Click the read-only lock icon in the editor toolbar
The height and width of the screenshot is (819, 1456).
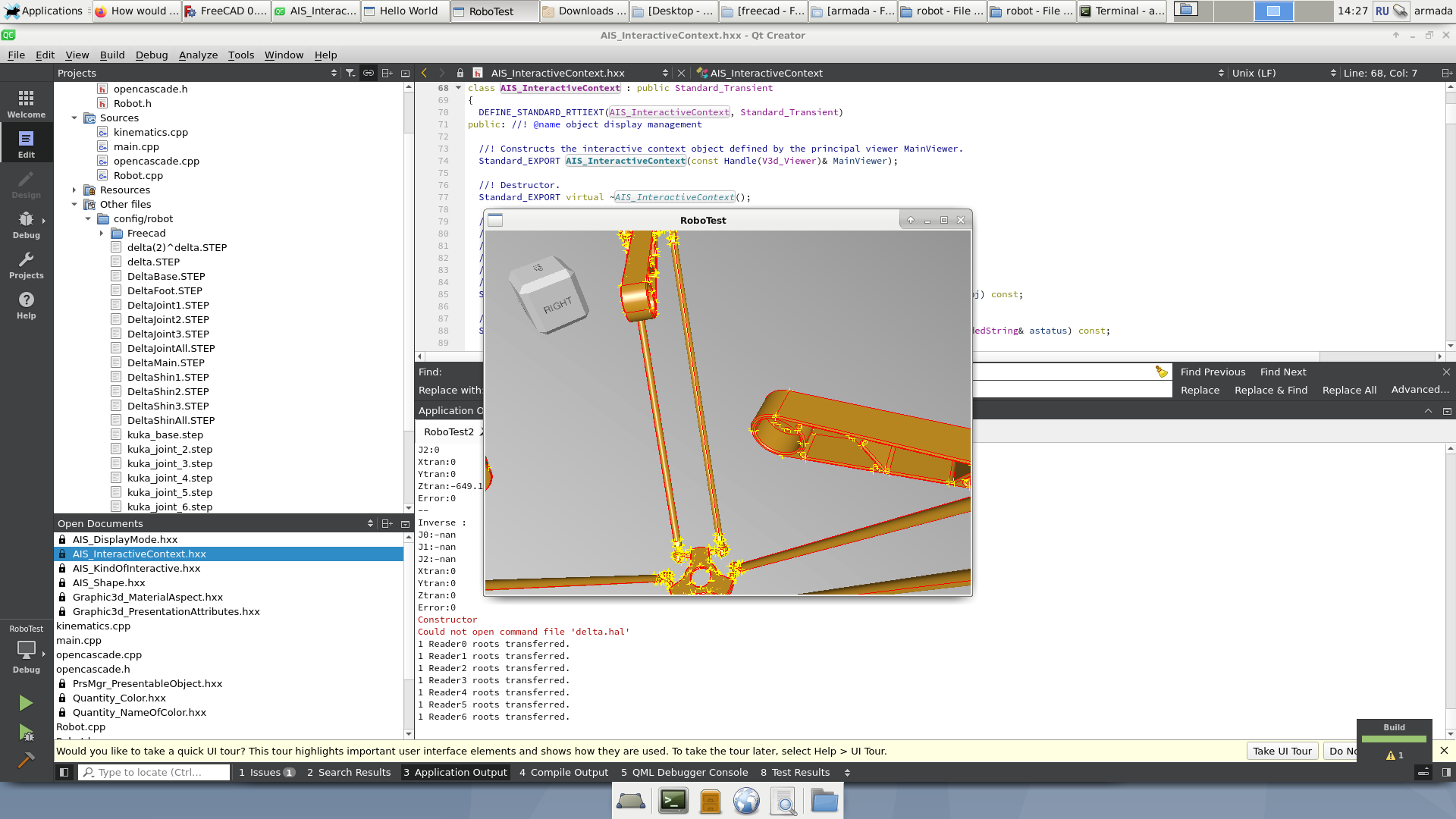(x=460, y=73)
